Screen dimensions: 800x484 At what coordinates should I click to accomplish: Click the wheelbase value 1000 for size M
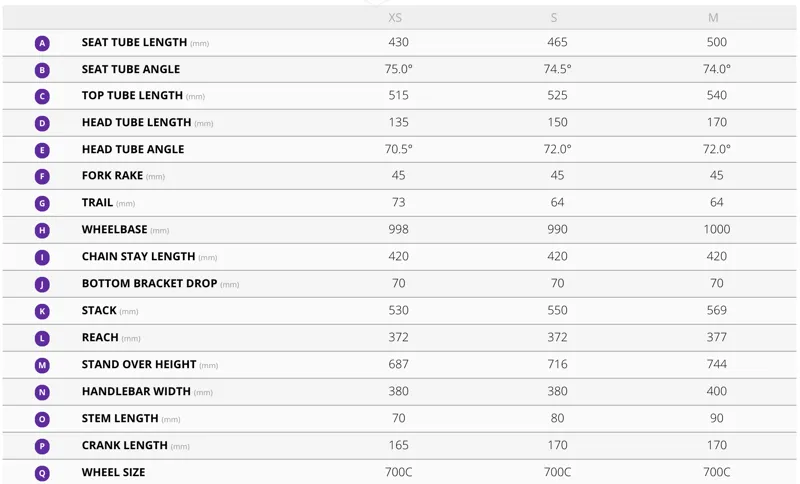(716, 229)
